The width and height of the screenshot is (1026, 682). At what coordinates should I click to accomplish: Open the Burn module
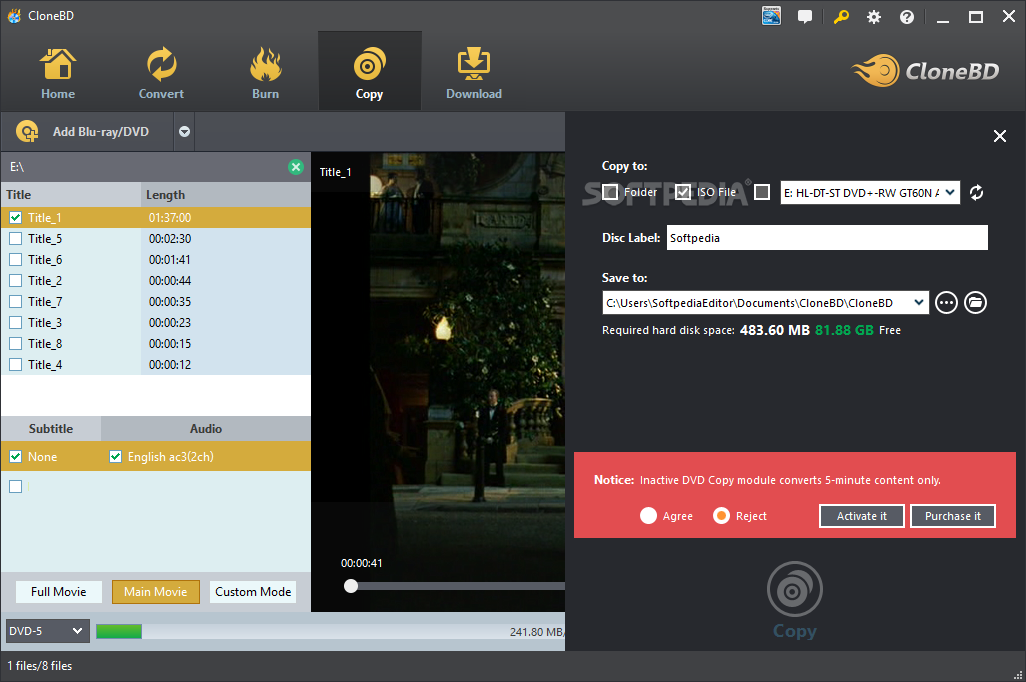tap(265, 73)
